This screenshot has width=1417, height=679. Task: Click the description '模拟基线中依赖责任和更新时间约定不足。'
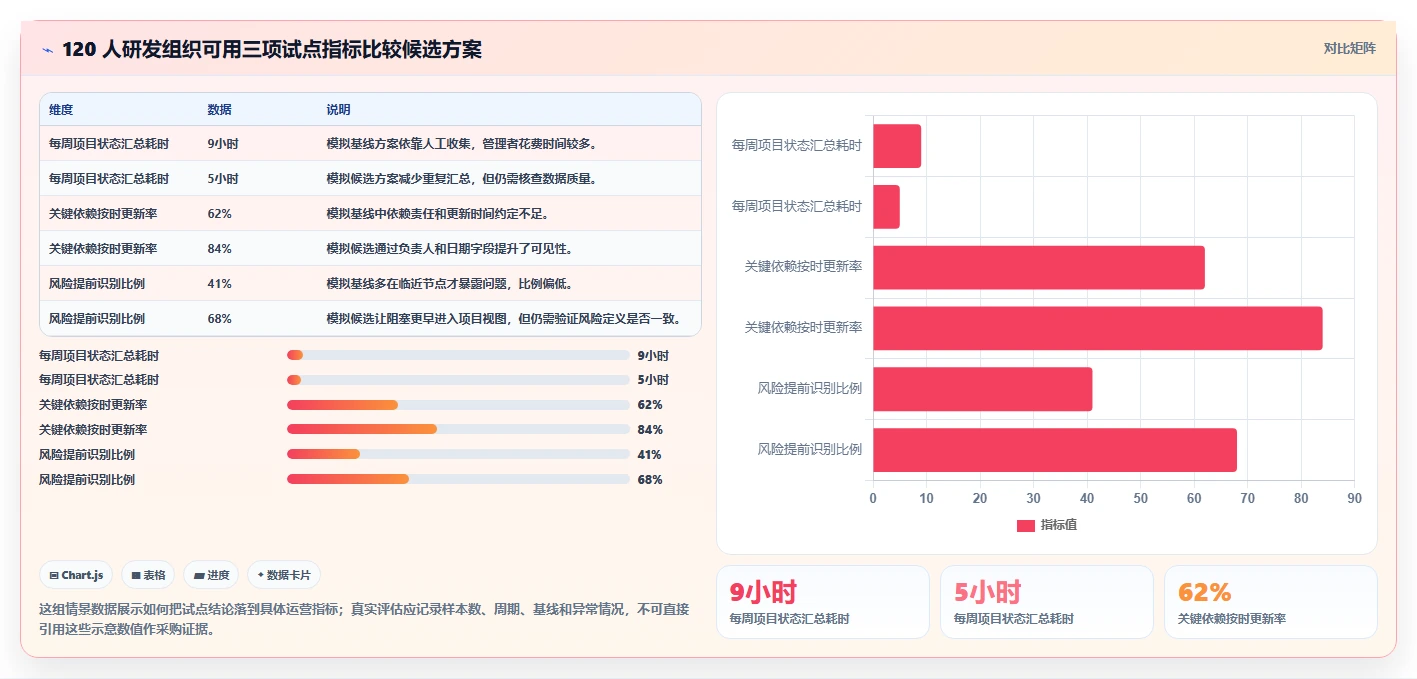coord(437,214)
